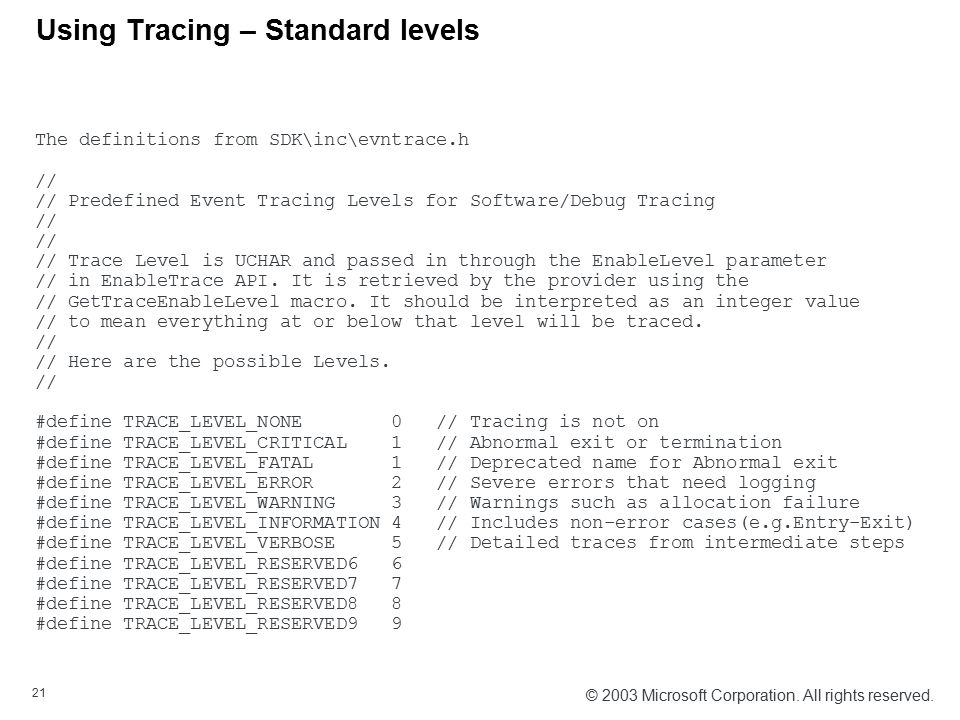The width and height of the screenshot is (960, 720).
Task: Click the TRACE_LEVEL_RESERVED8 identifier
Action: [x=240, y=604]
